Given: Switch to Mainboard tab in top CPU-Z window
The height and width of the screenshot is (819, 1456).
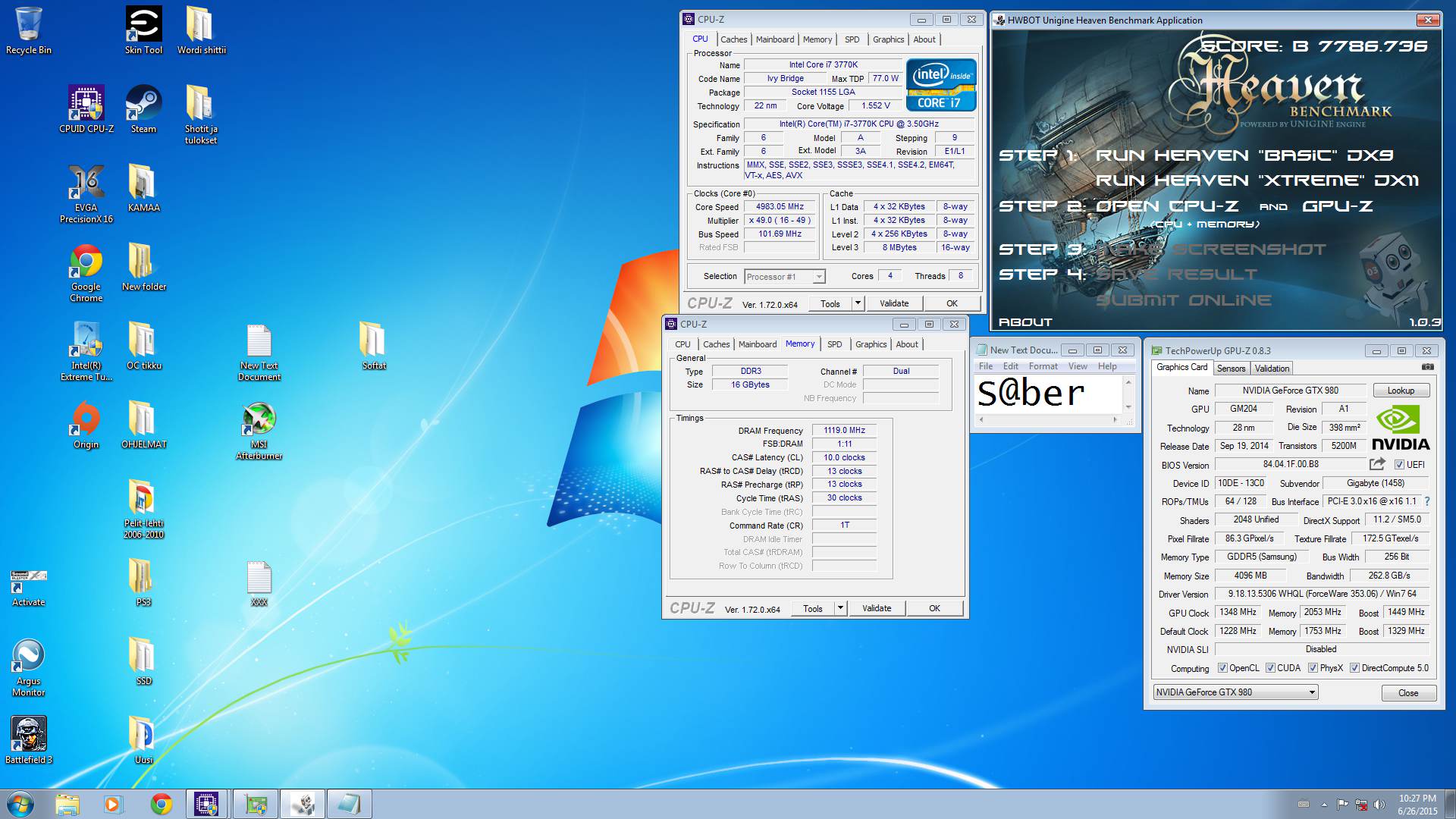Looking at the screenshot, I should (x=775, y=39).
